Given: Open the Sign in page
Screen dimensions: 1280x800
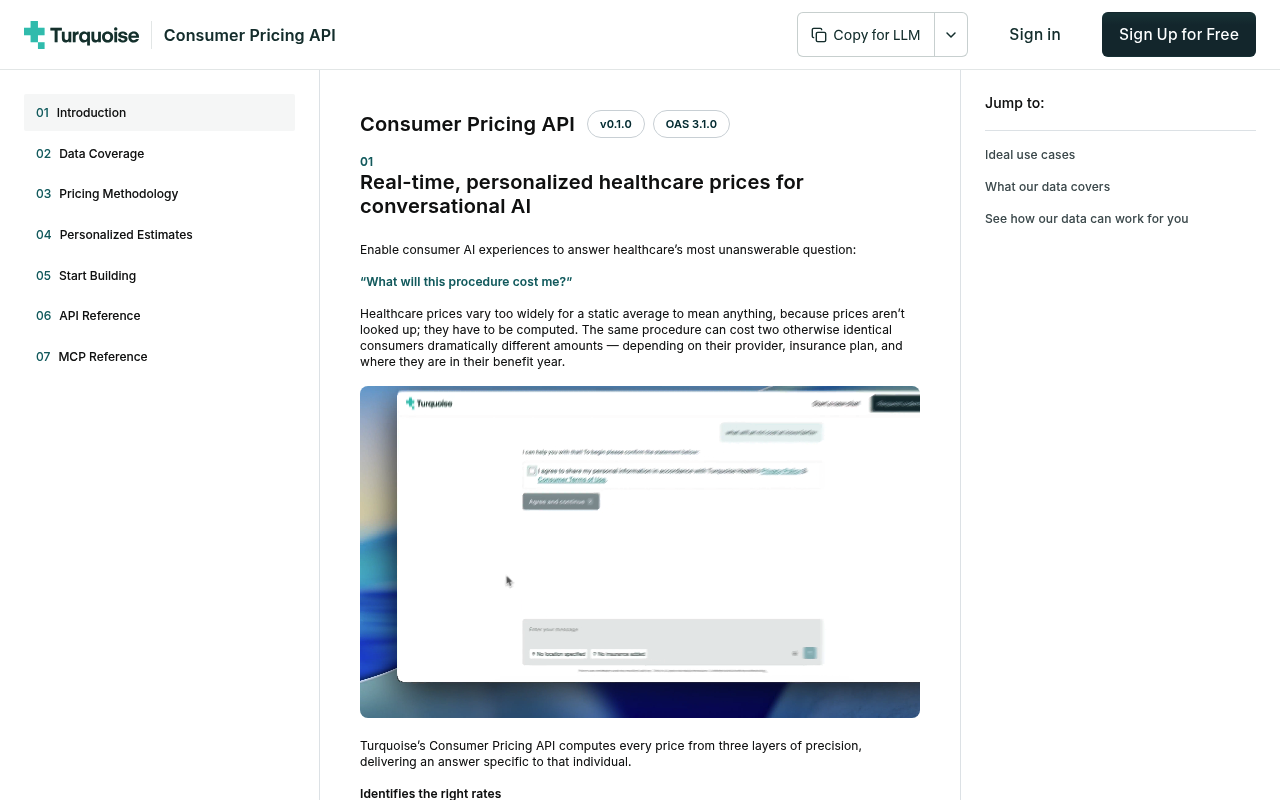Looking at the screenshot, I should tap(1035, 35).
